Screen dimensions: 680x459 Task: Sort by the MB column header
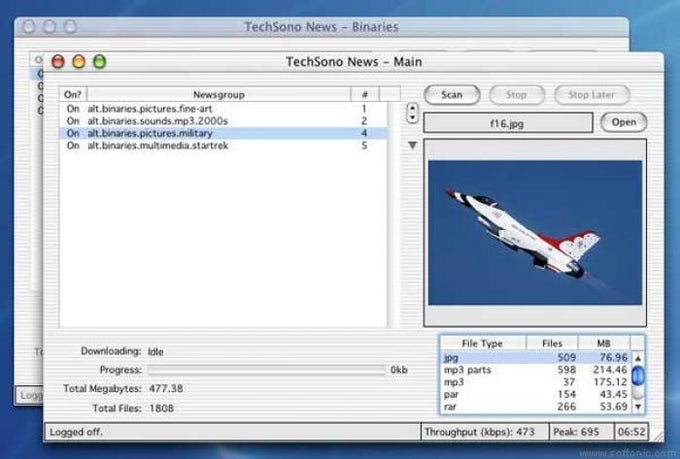pos(604,343)
